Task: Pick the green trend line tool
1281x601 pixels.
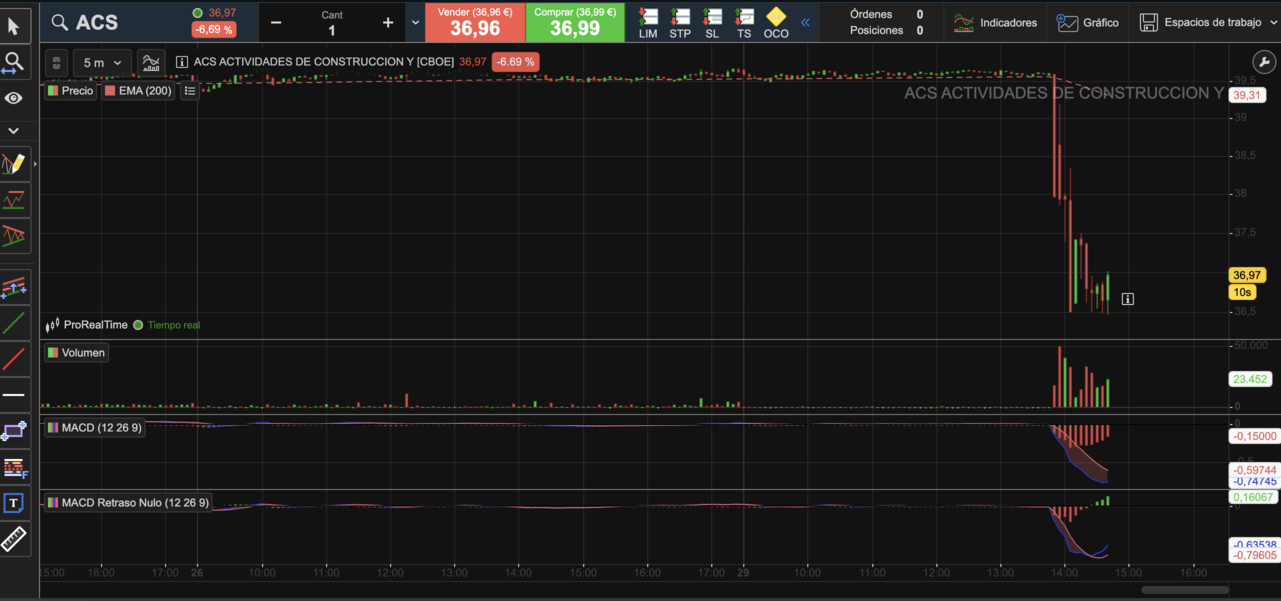Action: [14, 324]
